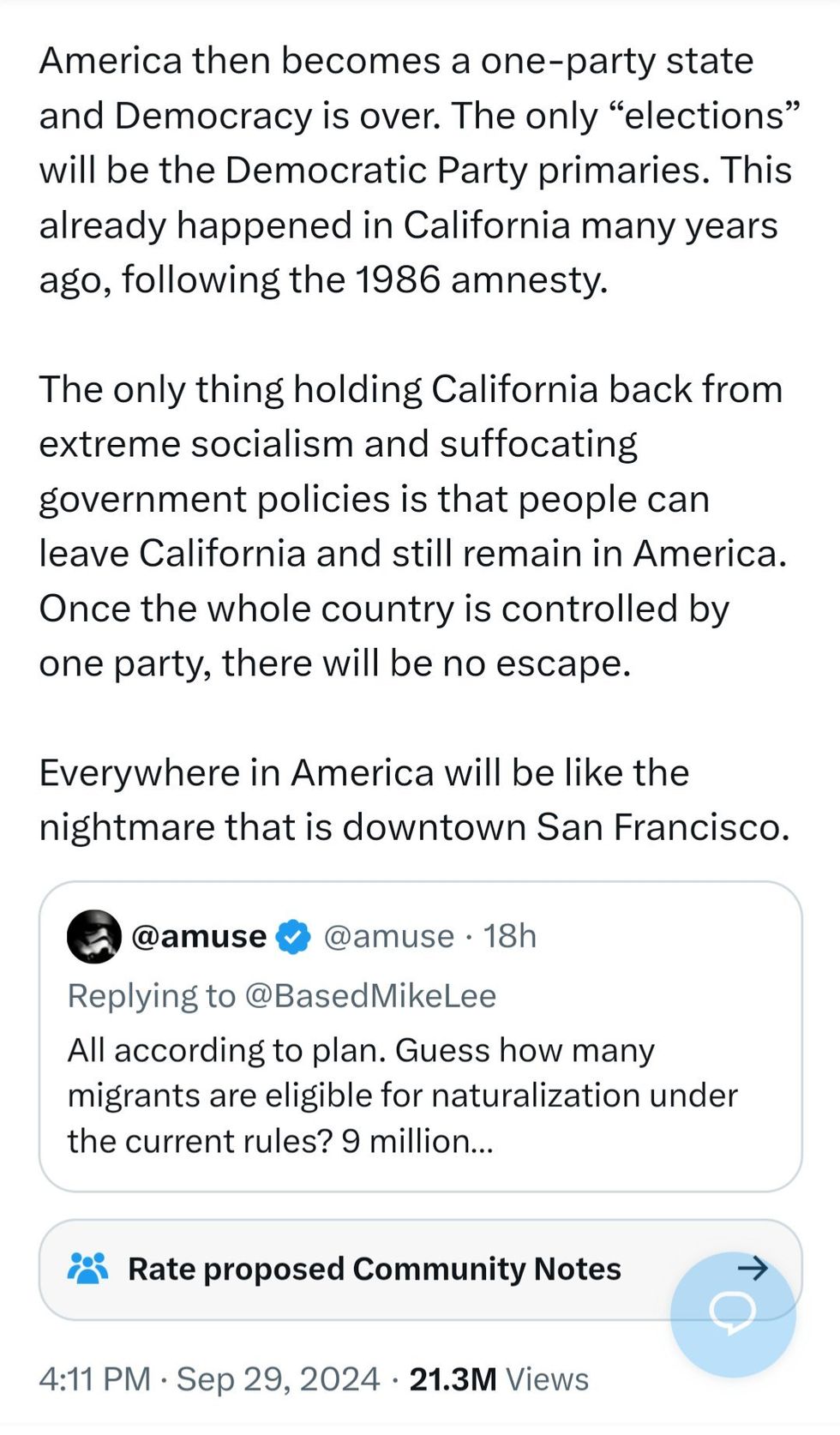840x1435 pixels.
Task: Select Rate proposed Community Notes
Action: pyautogui.click(x=374, y=1269)
